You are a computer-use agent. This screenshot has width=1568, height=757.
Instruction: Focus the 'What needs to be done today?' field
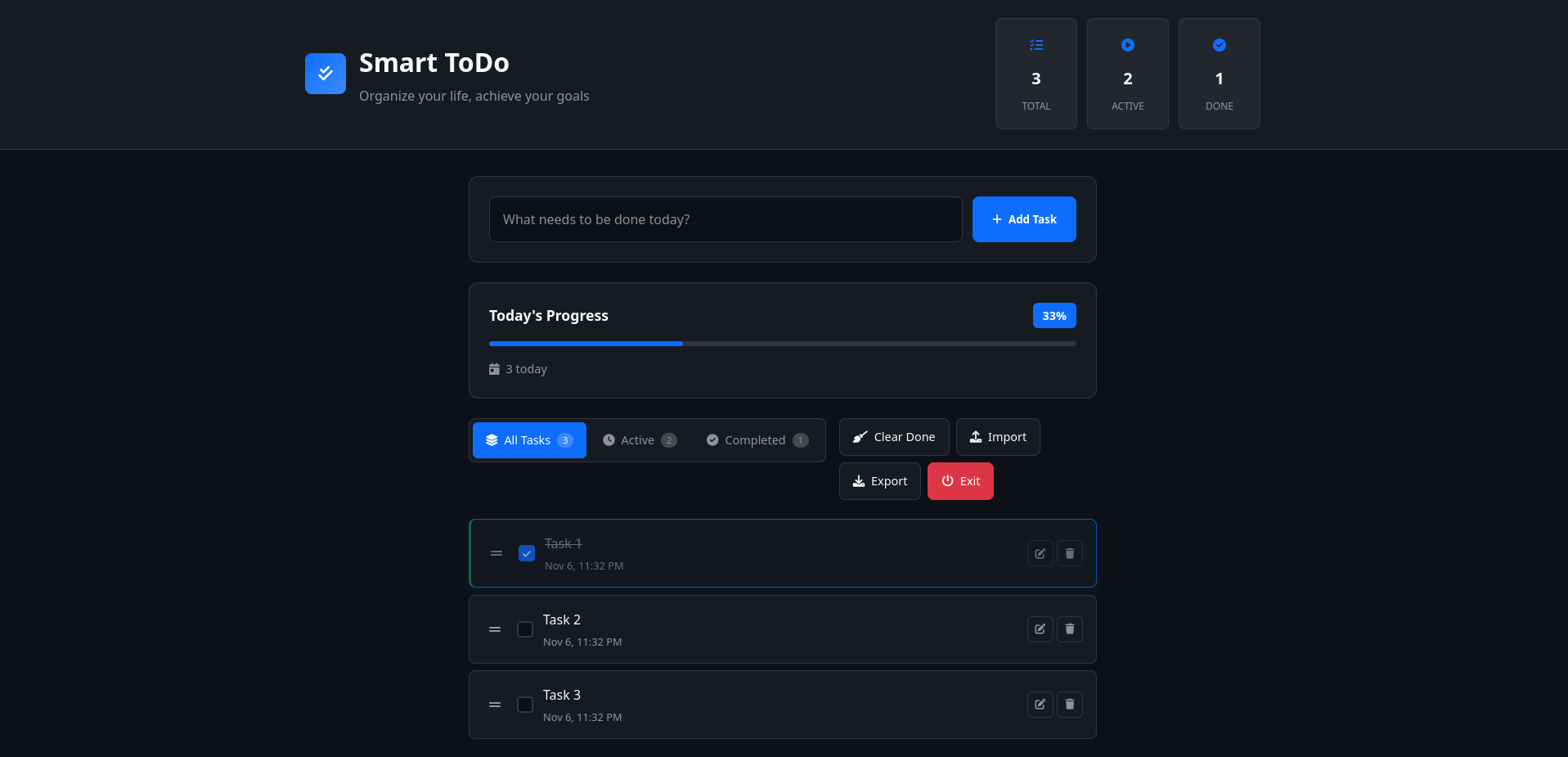tap(726, 219)
